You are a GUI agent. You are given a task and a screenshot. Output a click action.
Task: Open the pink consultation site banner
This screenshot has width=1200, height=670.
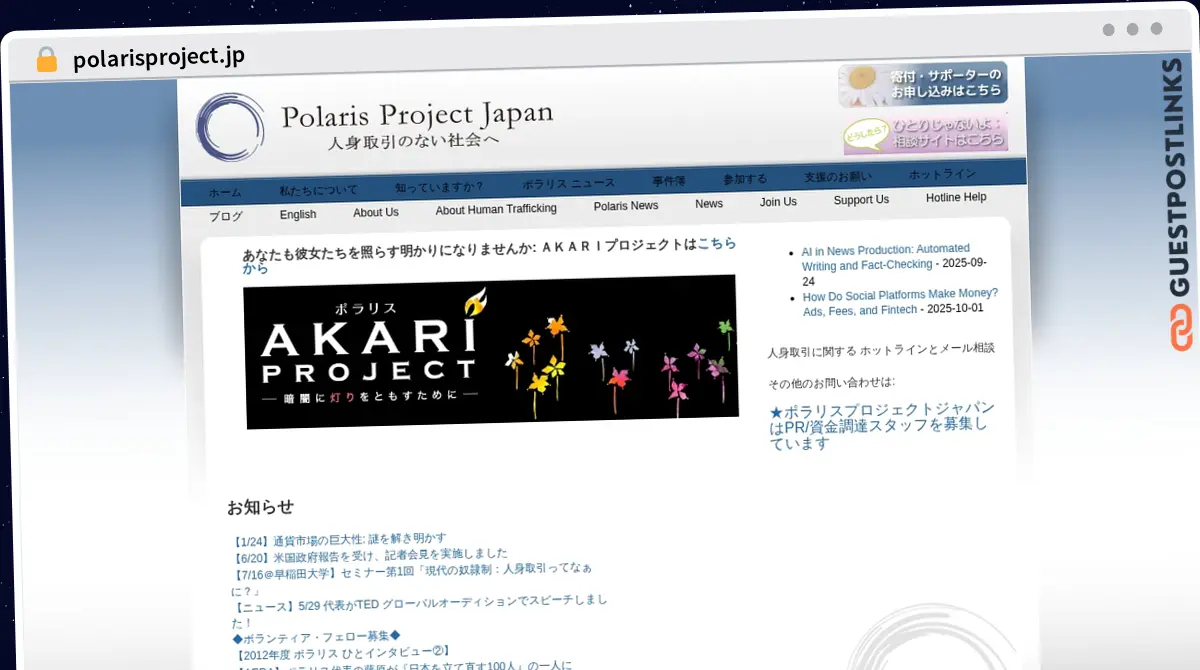[x=925, y=134]
